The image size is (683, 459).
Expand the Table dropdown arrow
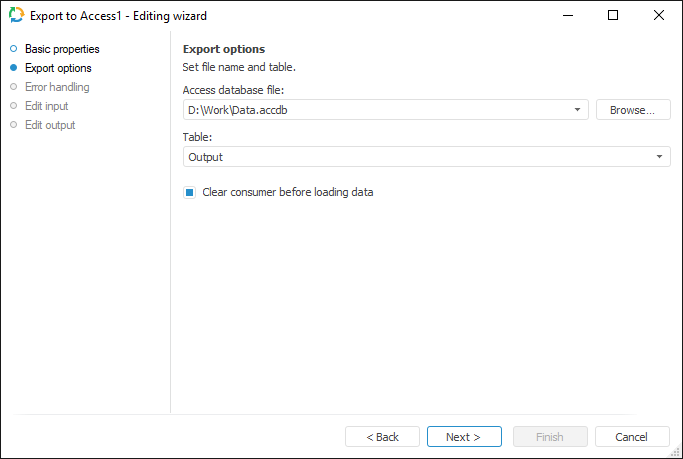pos(660,157)
